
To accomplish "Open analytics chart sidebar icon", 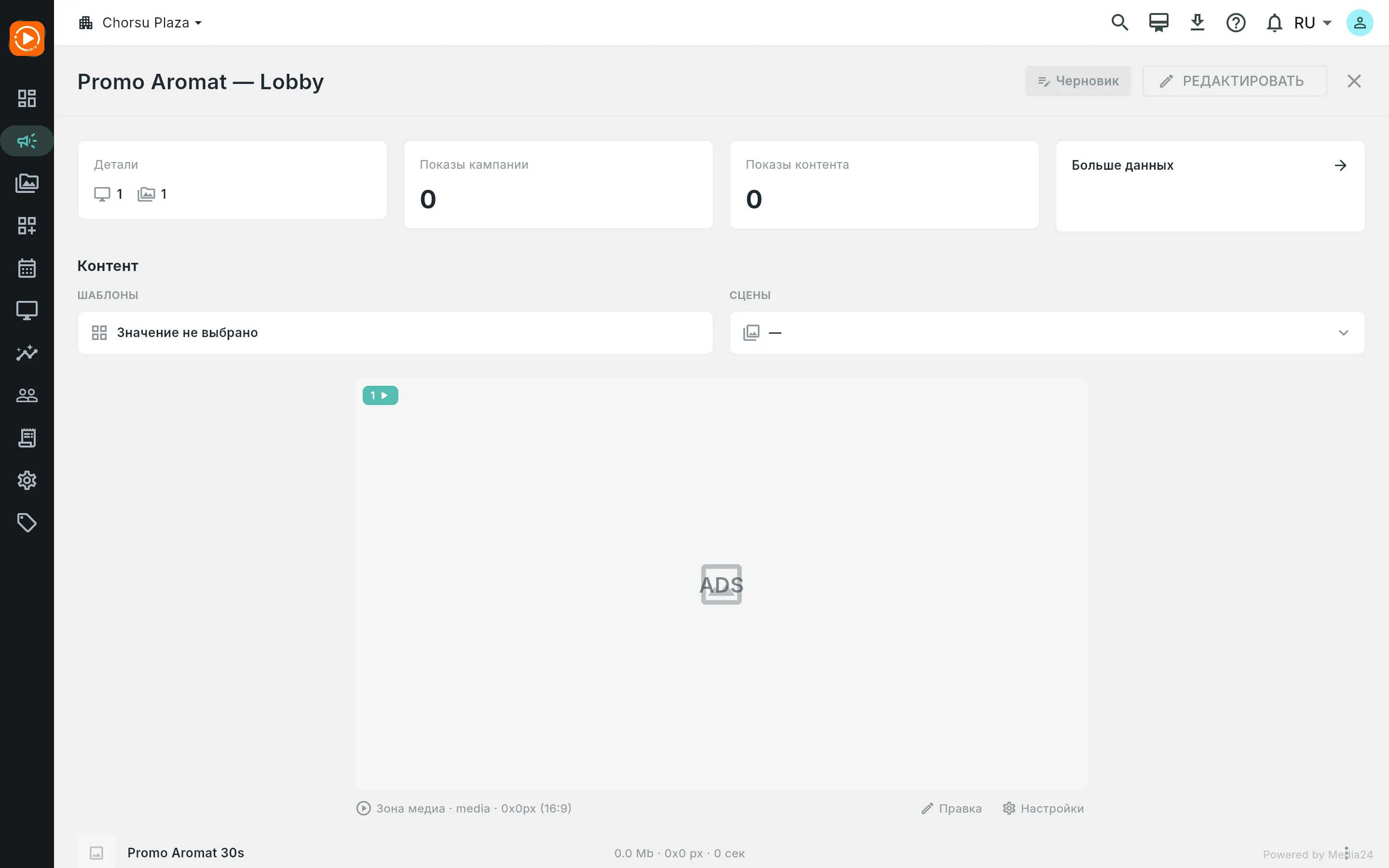I will pos(27,353).
